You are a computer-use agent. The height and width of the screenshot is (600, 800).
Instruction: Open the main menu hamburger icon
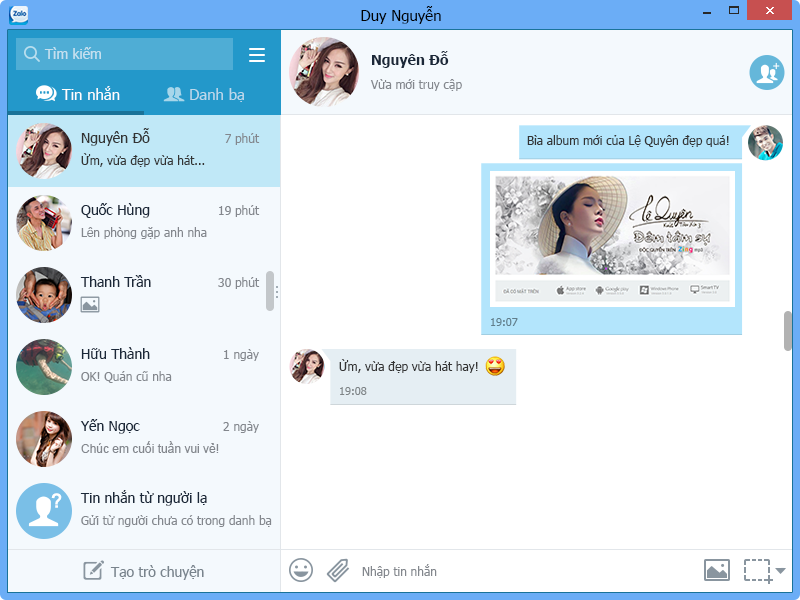[257, 55]
